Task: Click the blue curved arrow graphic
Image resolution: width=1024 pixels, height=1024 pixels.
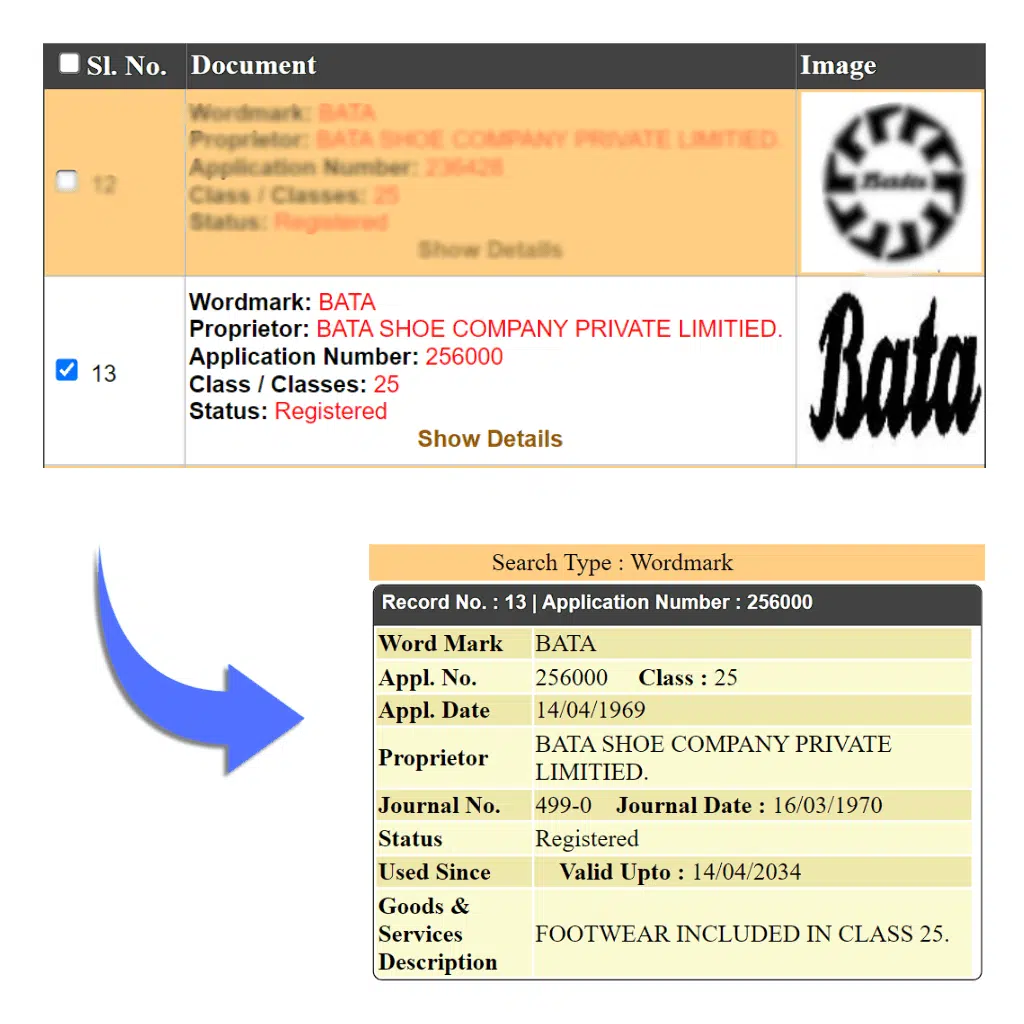Action: click(190, 670)
